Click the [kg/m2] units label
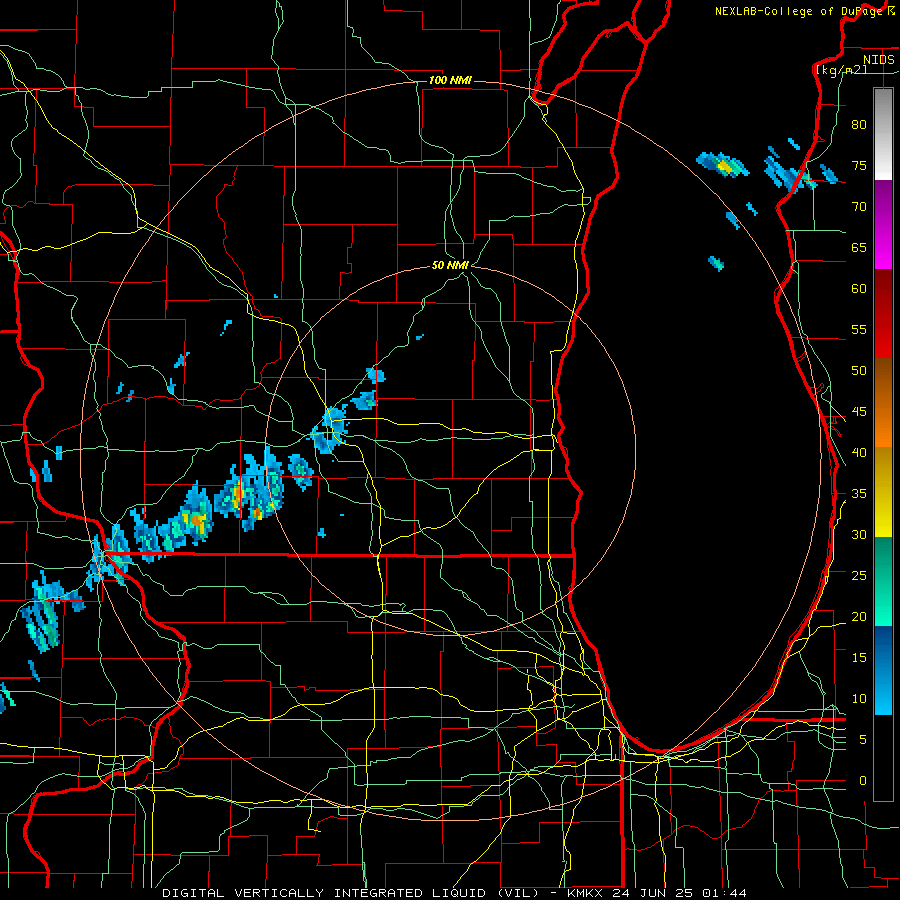Viewport: 900px width, 900px height. tap(841, 70)
